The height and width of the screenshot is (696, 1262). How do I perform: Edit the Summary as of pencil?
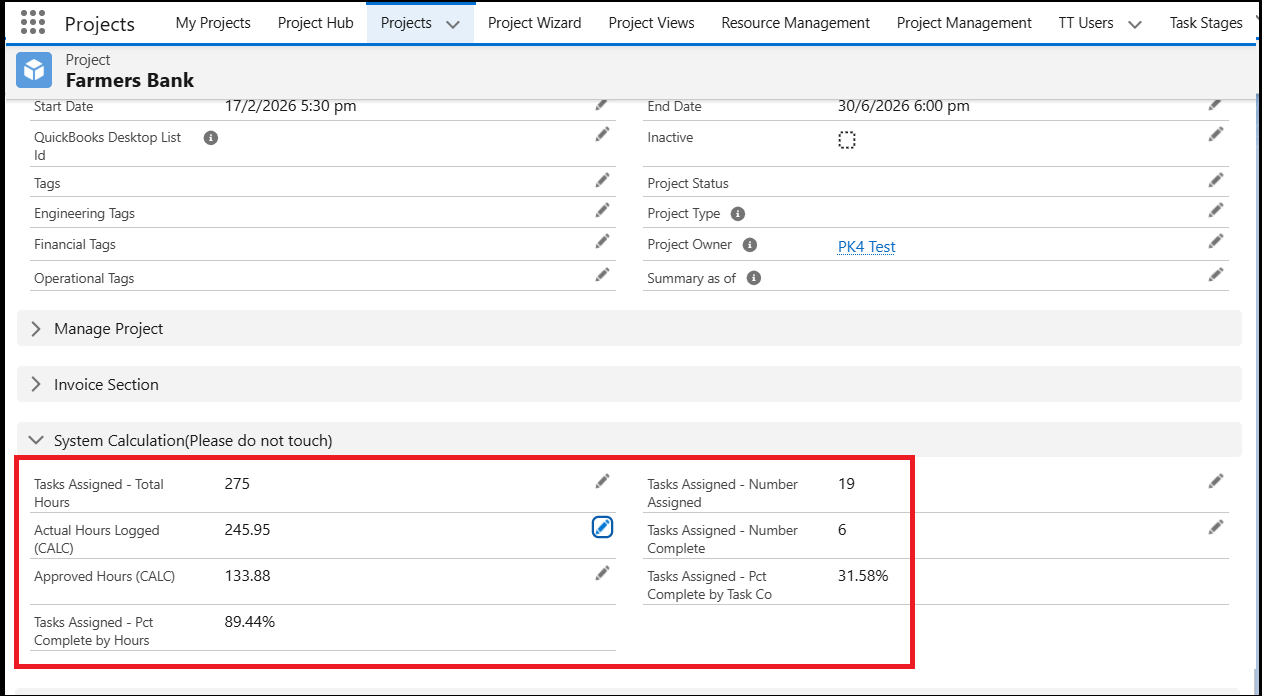coord(1215,274)
